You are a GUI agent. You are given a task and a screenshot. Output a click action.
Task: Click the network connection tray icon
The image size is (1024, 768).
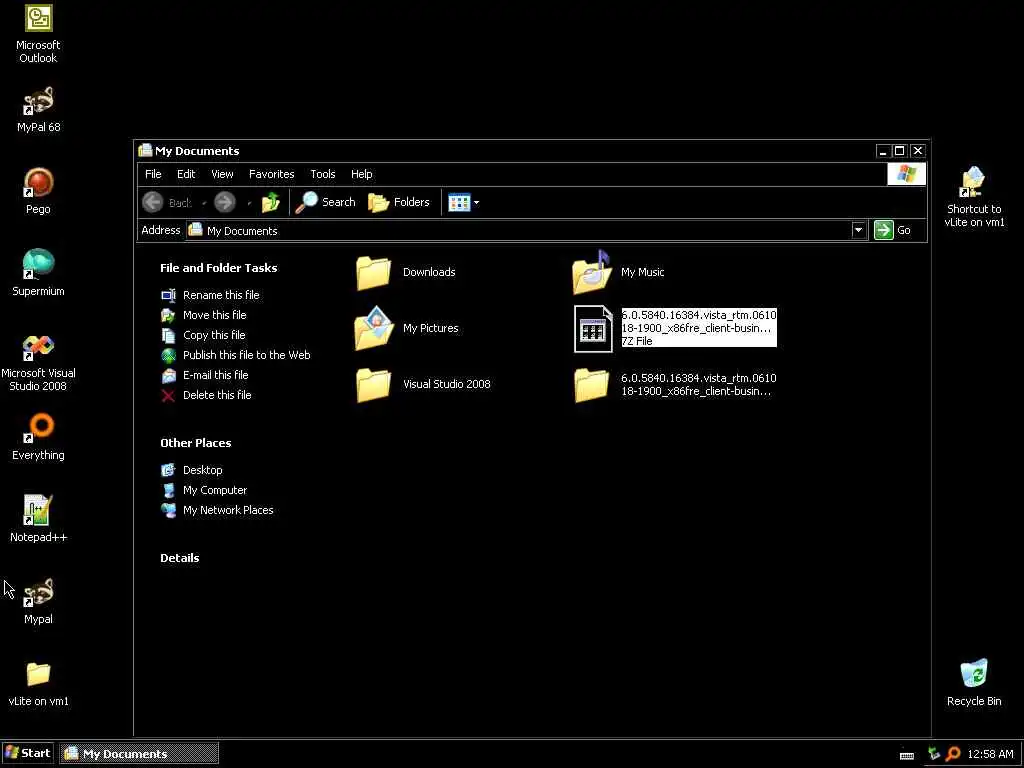coord(933,754)
